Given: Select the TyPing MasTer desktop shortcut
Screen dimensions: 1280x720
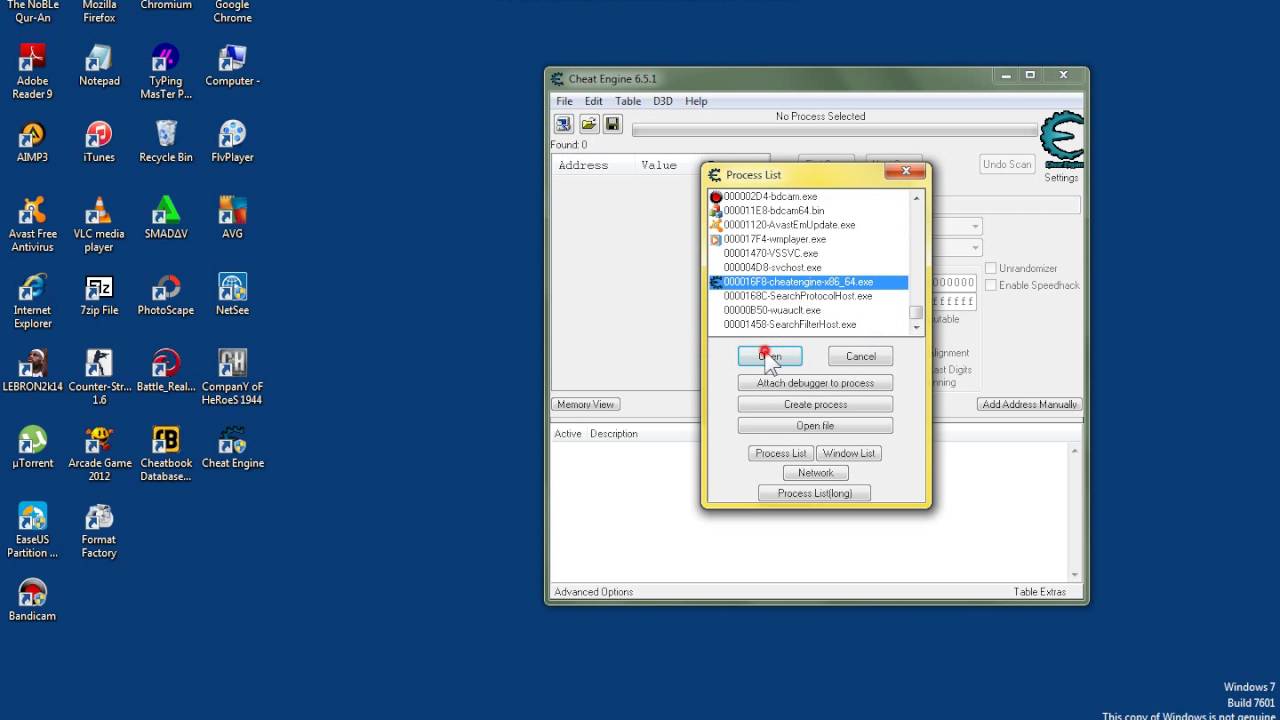Looking at the screenshot, I should coord(166,71).
